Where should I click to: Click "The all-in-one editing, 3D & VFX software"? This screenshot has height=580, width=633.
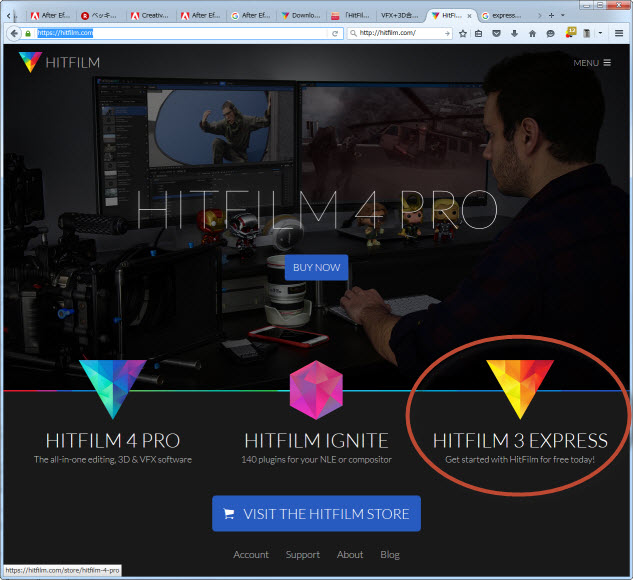[113, 460]
